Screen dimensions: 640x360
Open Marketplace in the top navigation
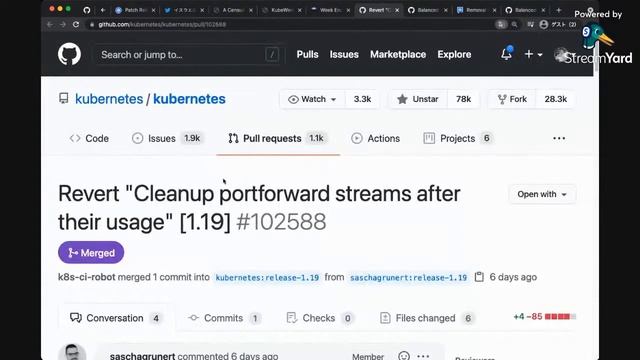tap(398, 55)
